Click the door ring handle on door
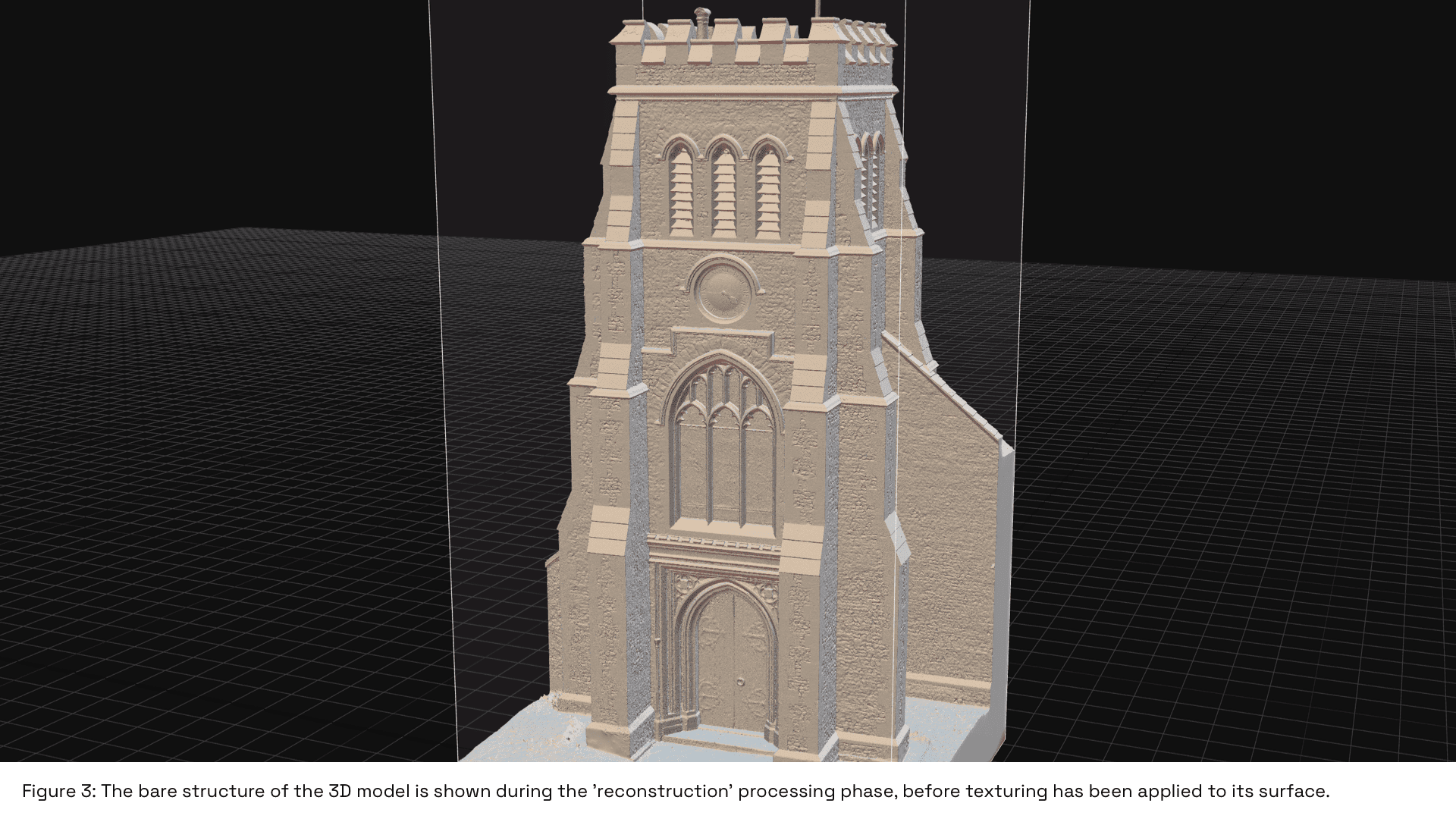1456x819 pixels. (740, 682)
